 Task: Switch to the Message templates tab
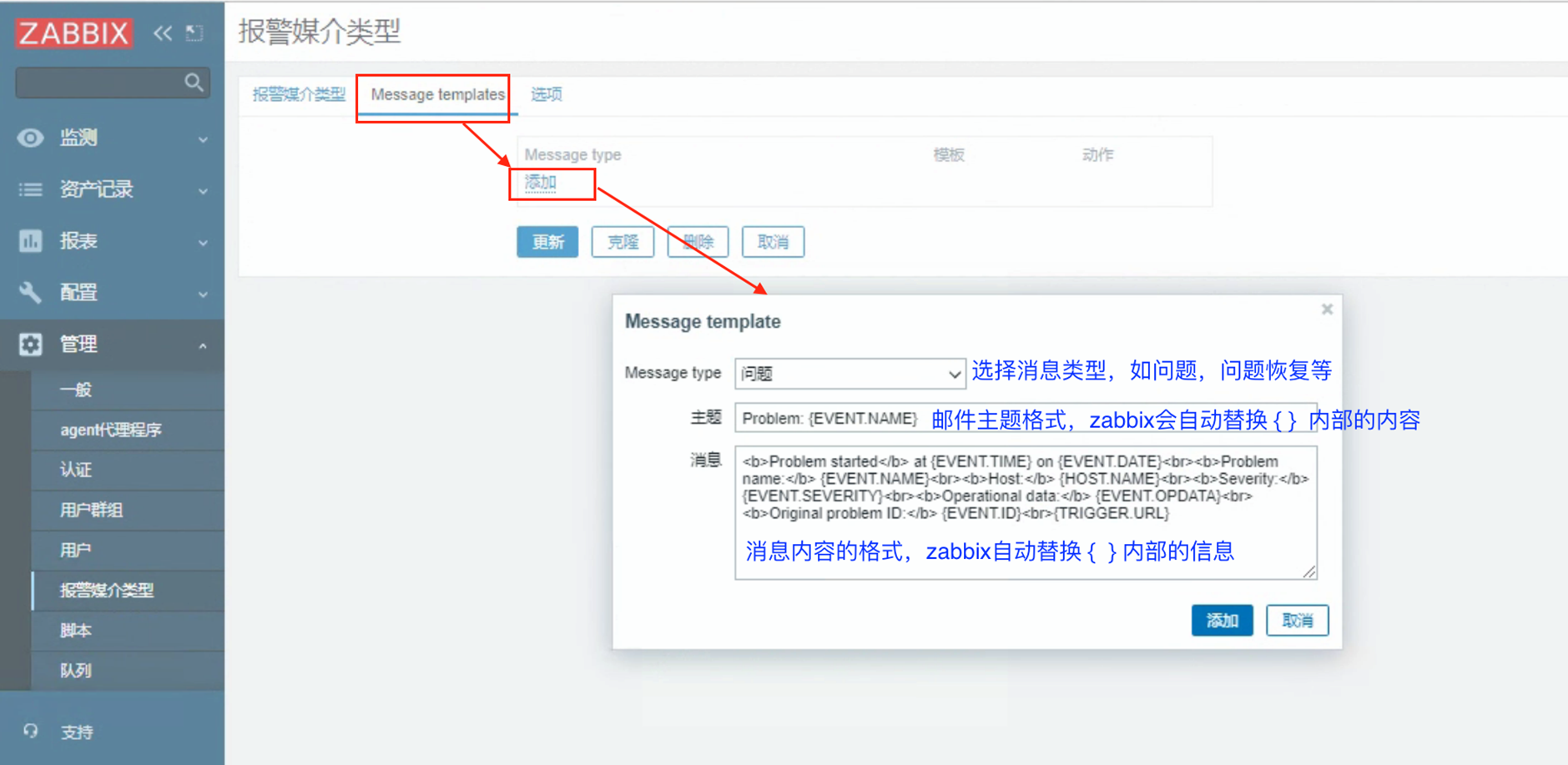(438, 94)
